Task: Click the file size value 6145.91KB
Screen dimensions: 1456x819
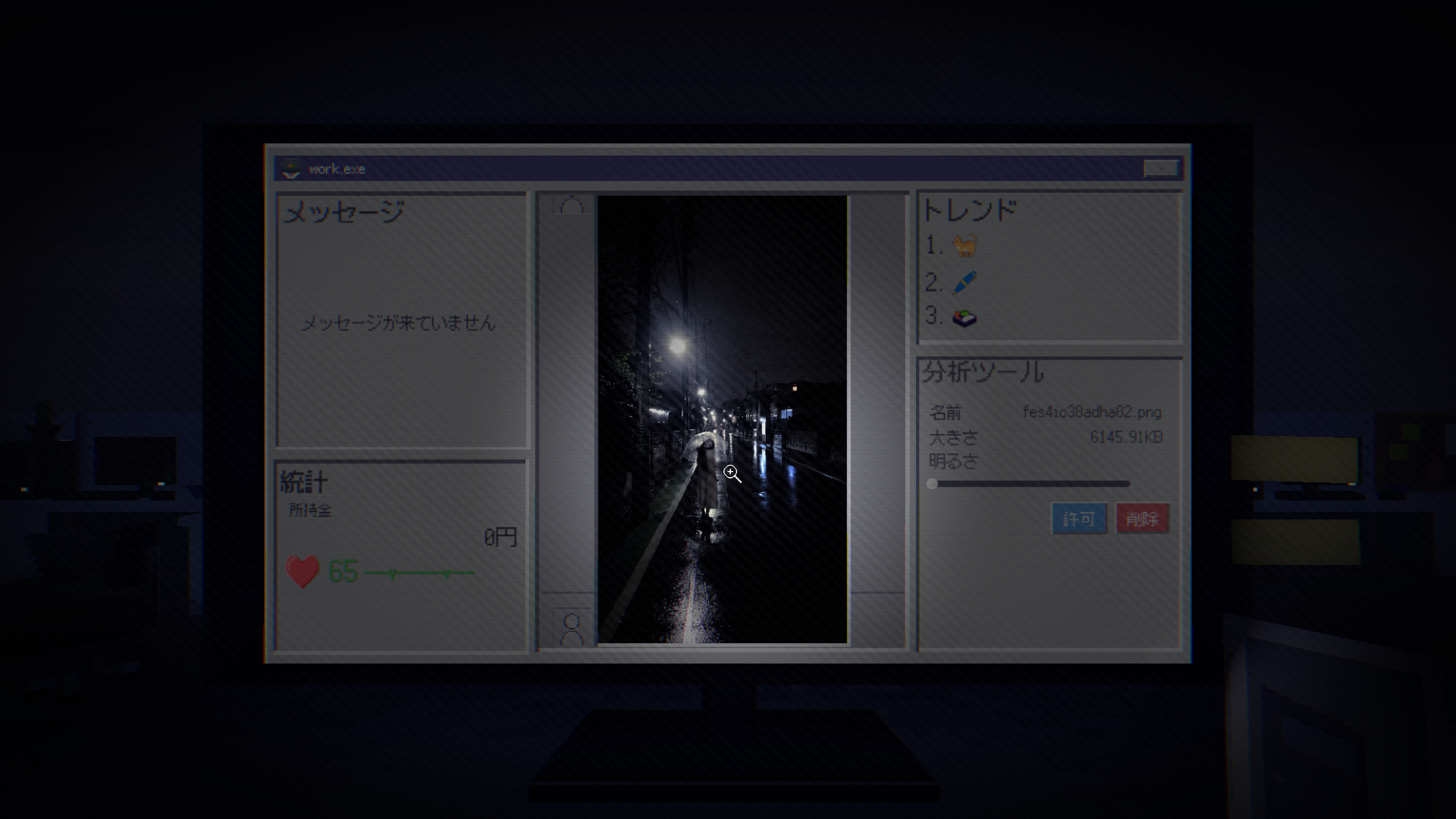Action: [1126, 437]
